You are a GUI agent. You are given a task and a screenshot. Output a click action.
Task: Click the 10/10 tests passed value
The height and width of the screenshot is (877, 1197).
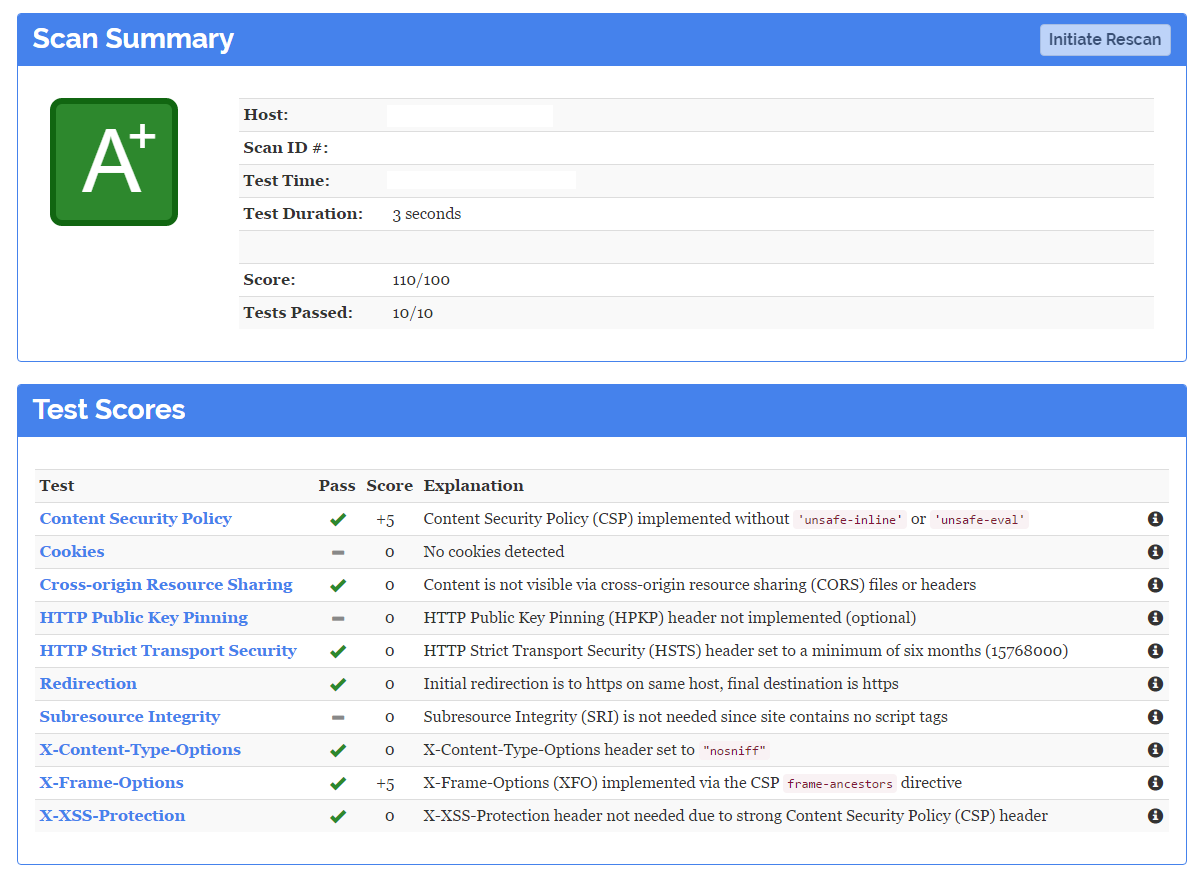coord(412,313)
